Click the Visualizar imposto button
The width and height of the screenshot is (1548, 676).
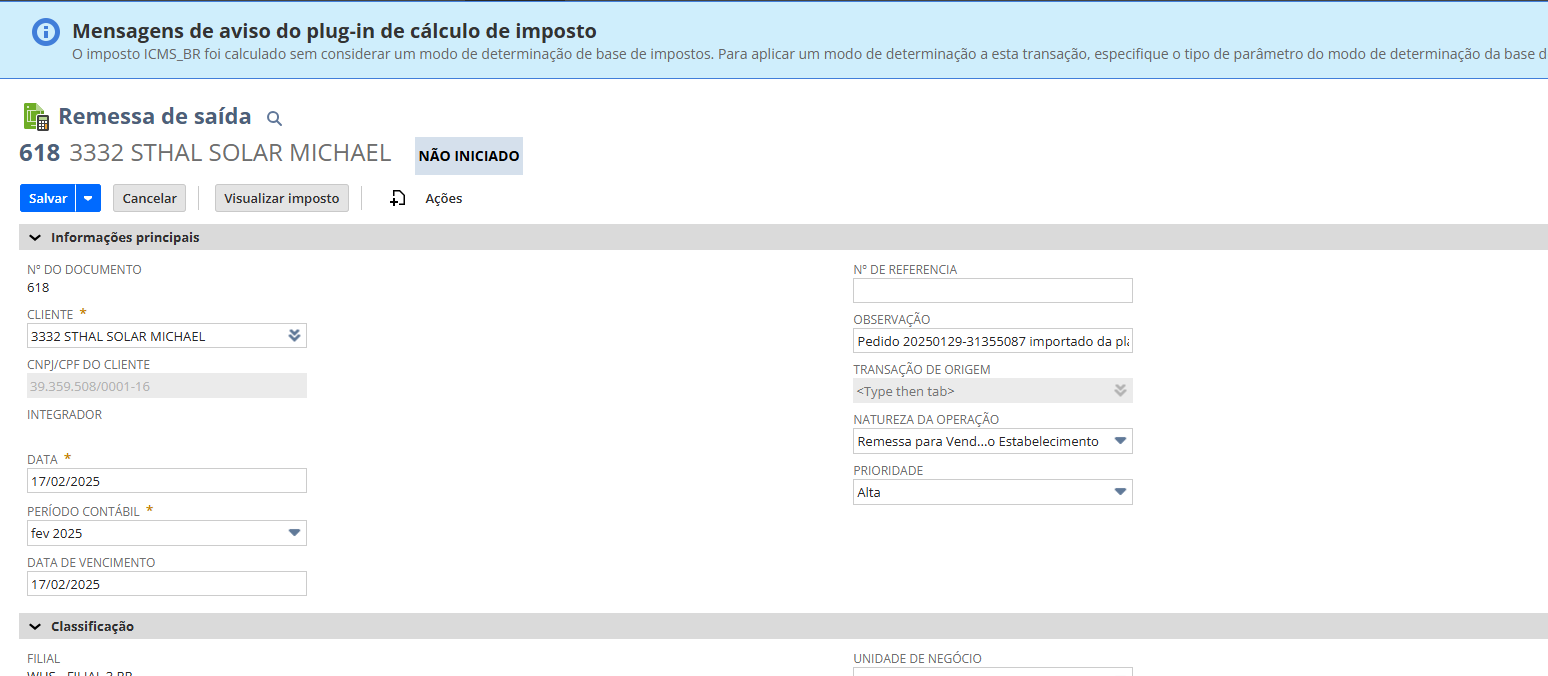pyautogui.click(x=281, y=198)
